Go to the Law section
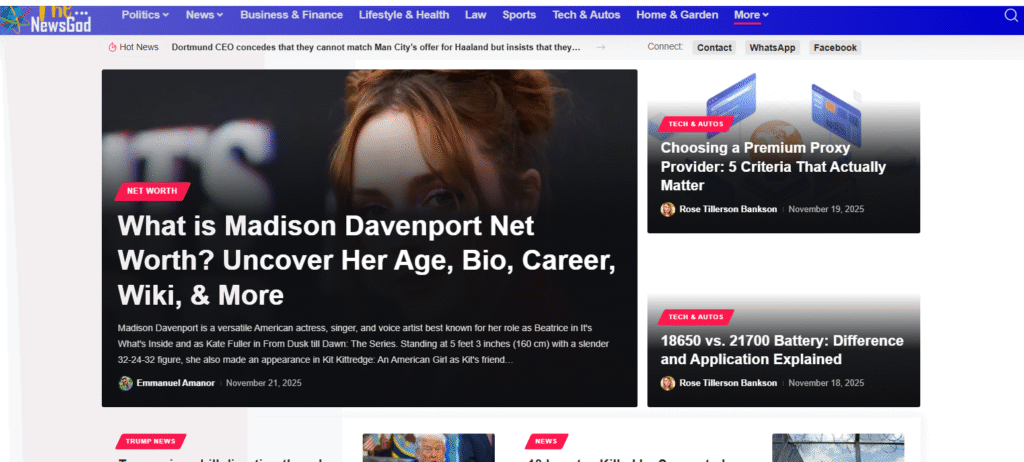This screenshot has width=1024, height=462. point(475,15)
